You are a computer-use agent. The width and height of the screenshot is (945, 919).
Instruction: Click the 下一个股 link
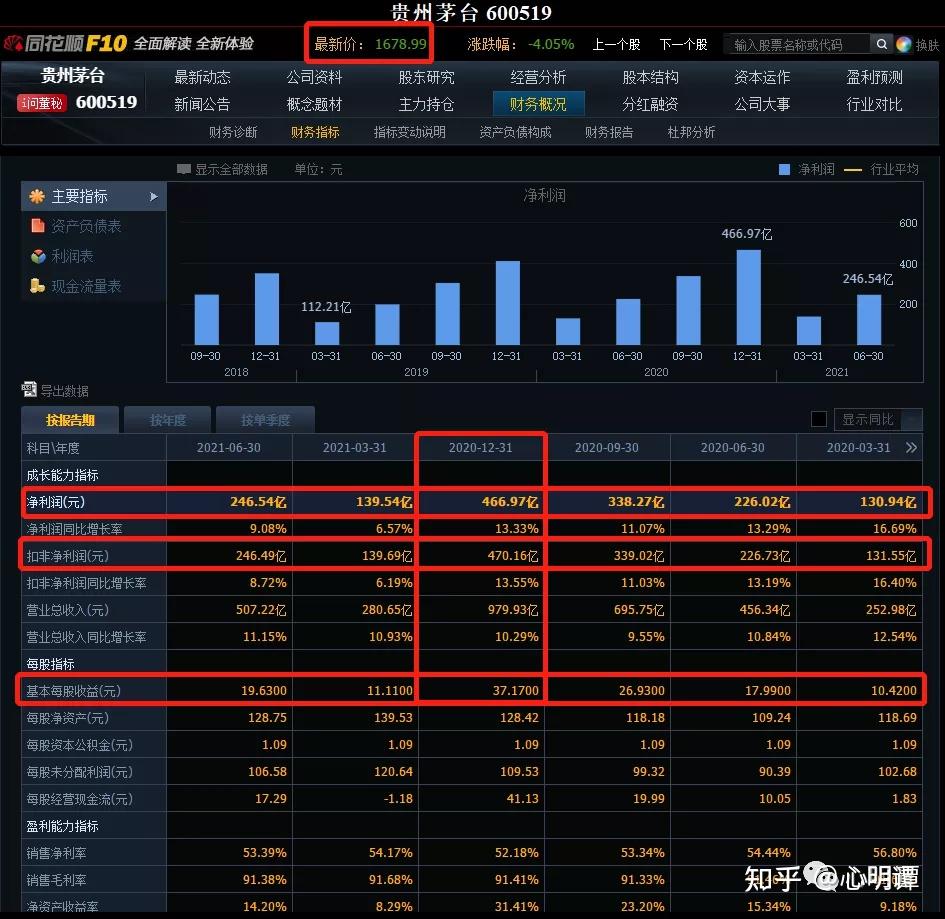tap(683, 44)
